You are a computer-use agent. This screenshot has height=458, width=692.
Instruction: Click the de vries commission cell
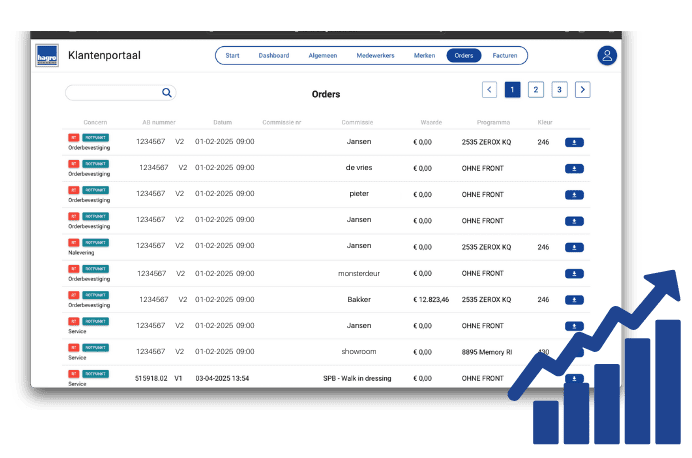(359, 168)
